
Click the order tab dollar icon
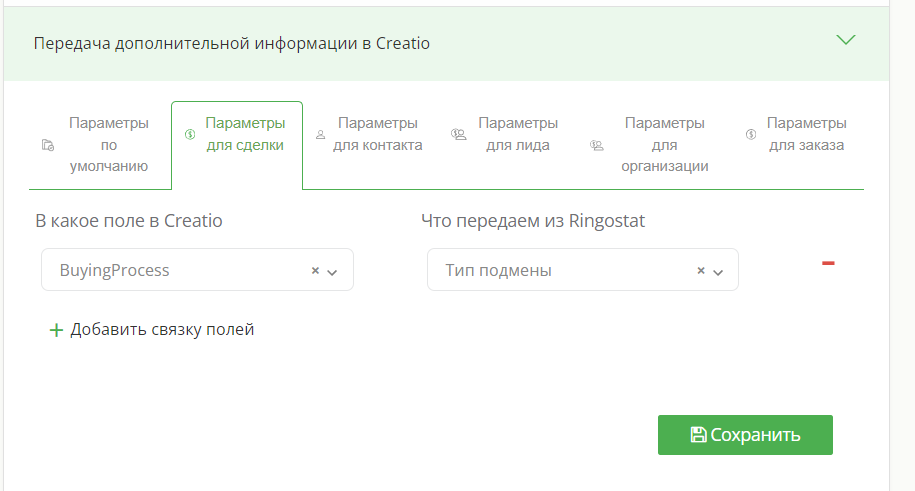(x=751, y=134)
